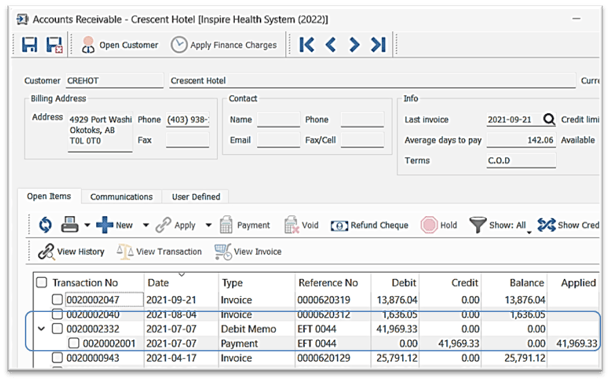610x381 pixels.
Task: Click the View Transaction scales icon
Action: pos(125,251)
